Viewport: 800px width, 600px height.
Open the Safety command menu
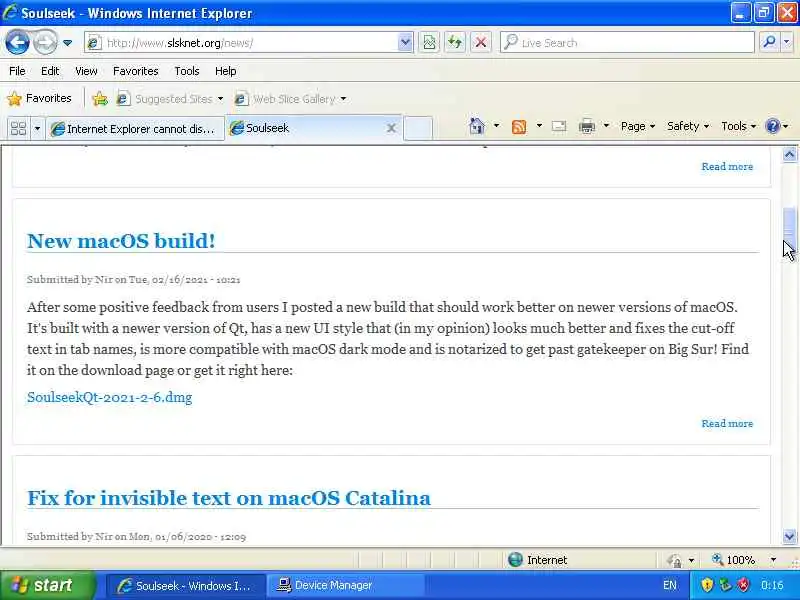(688, 126)
